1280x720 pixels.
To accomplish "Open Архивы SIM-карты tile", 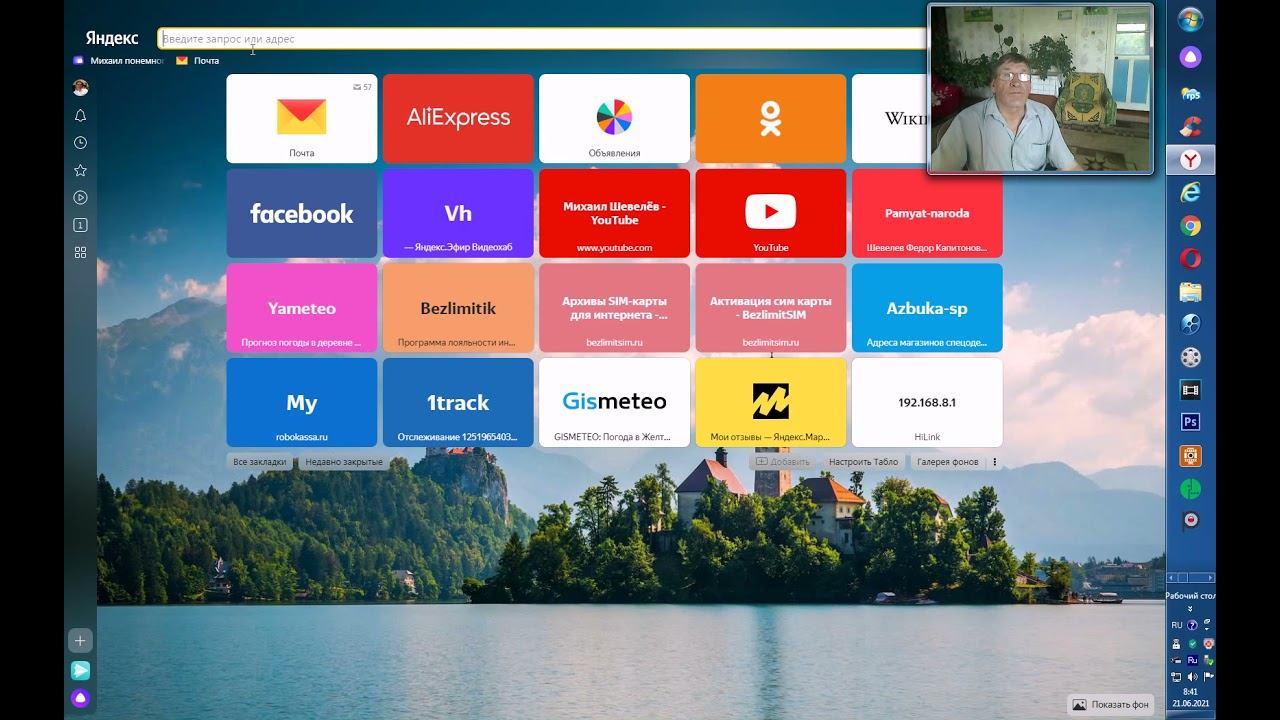I will [x=614, y=308].
